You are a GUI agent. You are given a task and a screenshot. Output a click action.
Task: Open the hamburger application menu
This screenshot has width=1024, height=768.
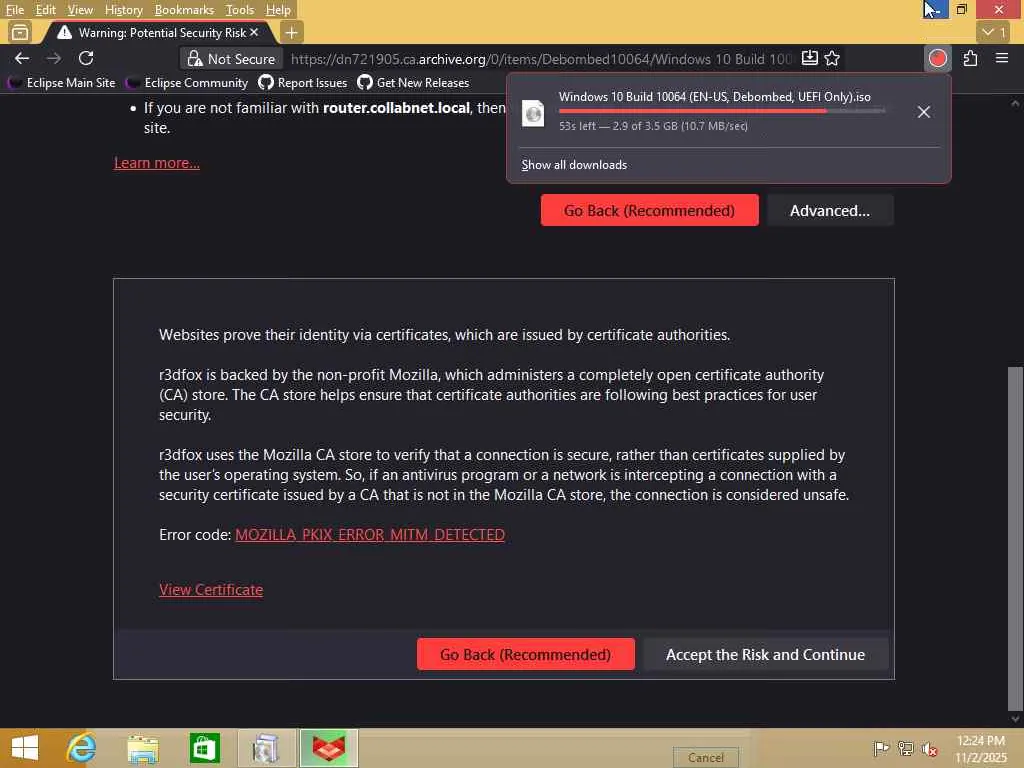(1002, 58)
